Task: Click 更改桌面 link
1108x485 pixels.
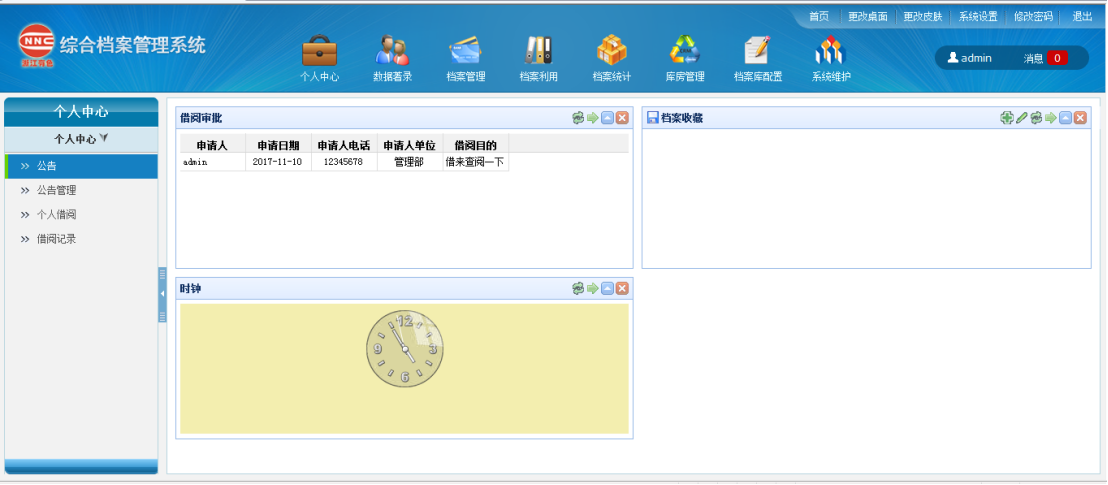Action: 868,16
